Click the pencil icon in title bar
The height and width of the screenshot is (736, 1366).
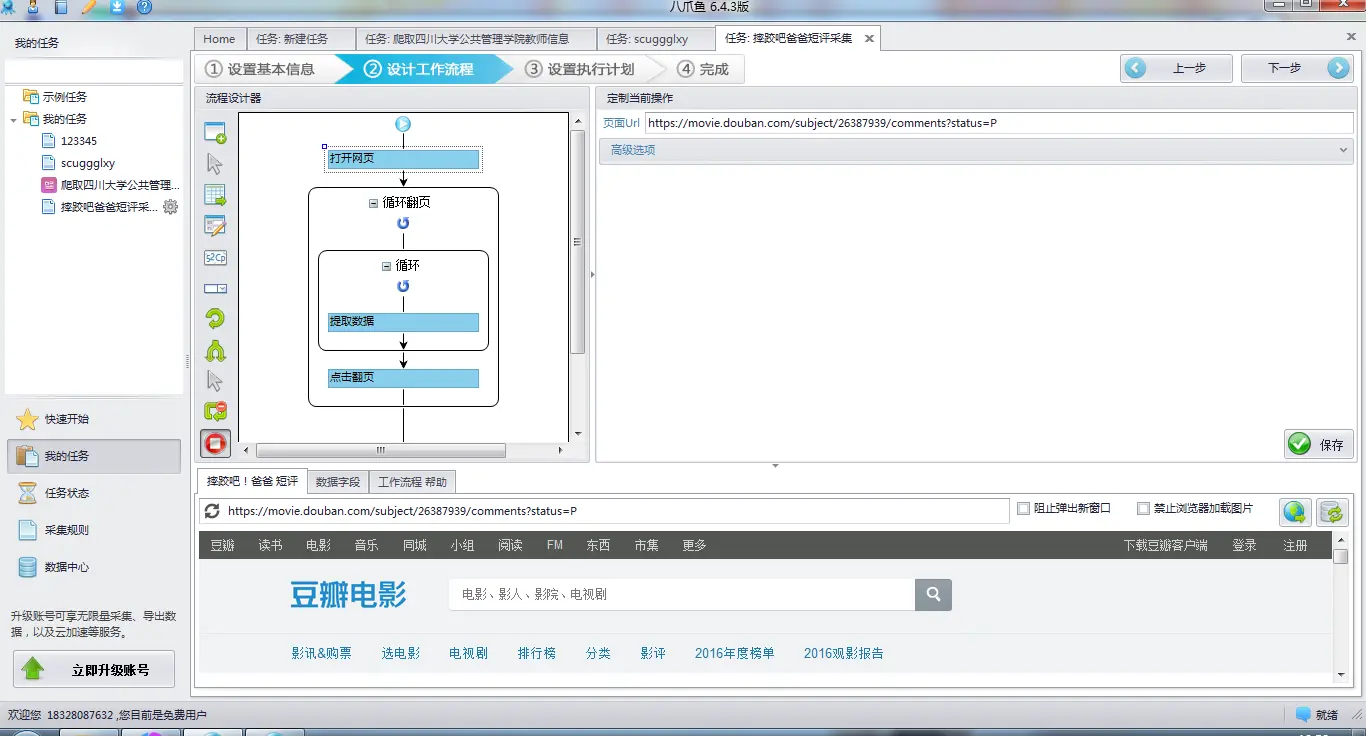click(89, 7)
